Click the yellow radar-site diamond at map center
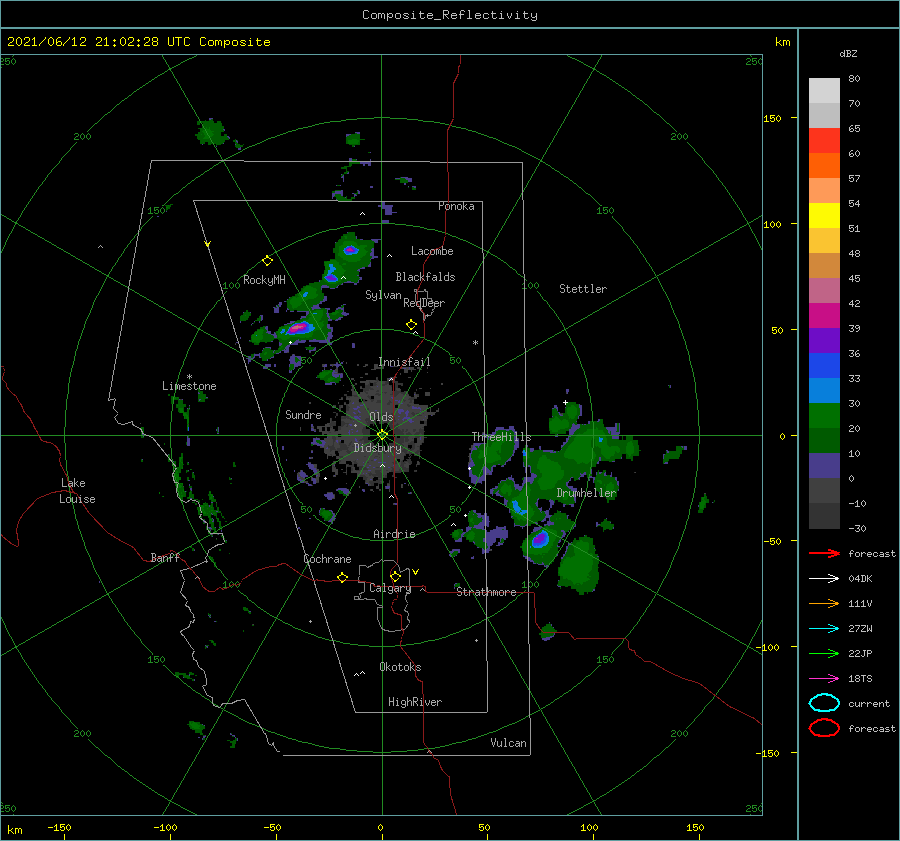This screenshot has height=841, width=900. click(x=382, y=435)
